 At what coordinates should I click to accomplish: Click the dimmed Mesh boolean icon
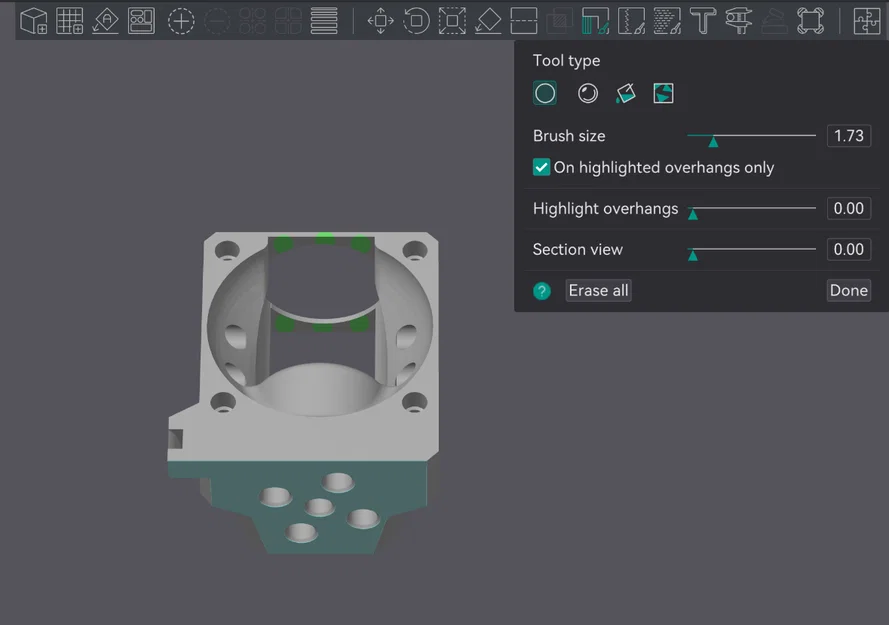559,21
